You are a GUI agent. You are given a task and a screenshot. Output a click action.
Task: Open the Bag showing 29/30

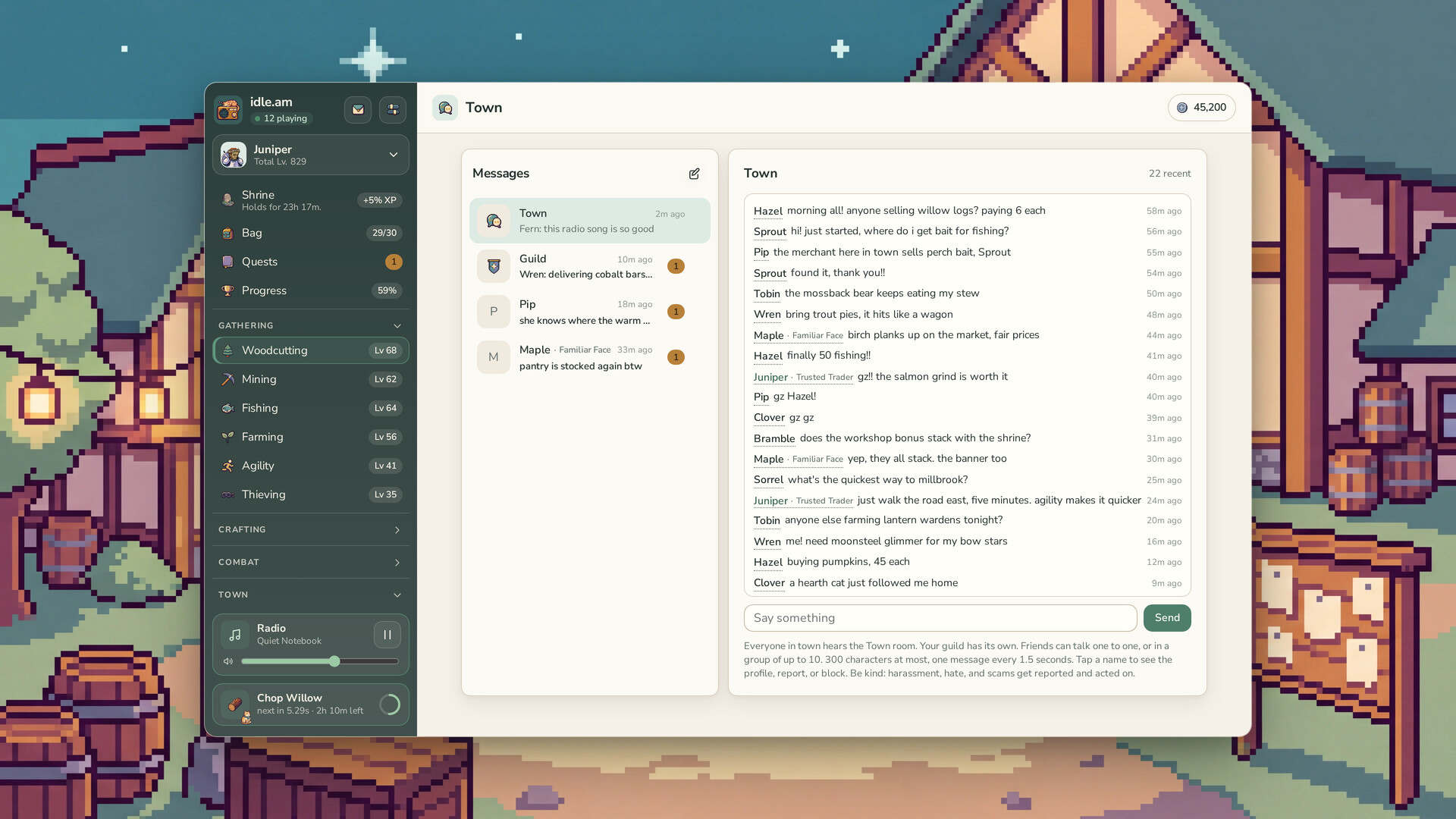point(311,233)
